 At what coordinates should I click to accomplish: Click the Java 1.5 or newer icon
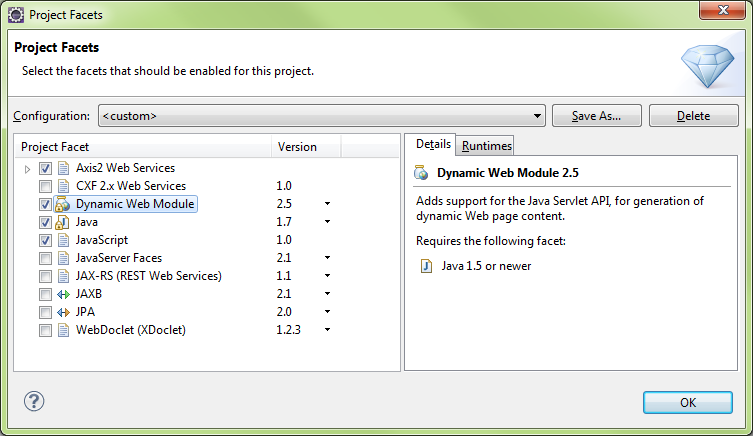coord(426,266)
